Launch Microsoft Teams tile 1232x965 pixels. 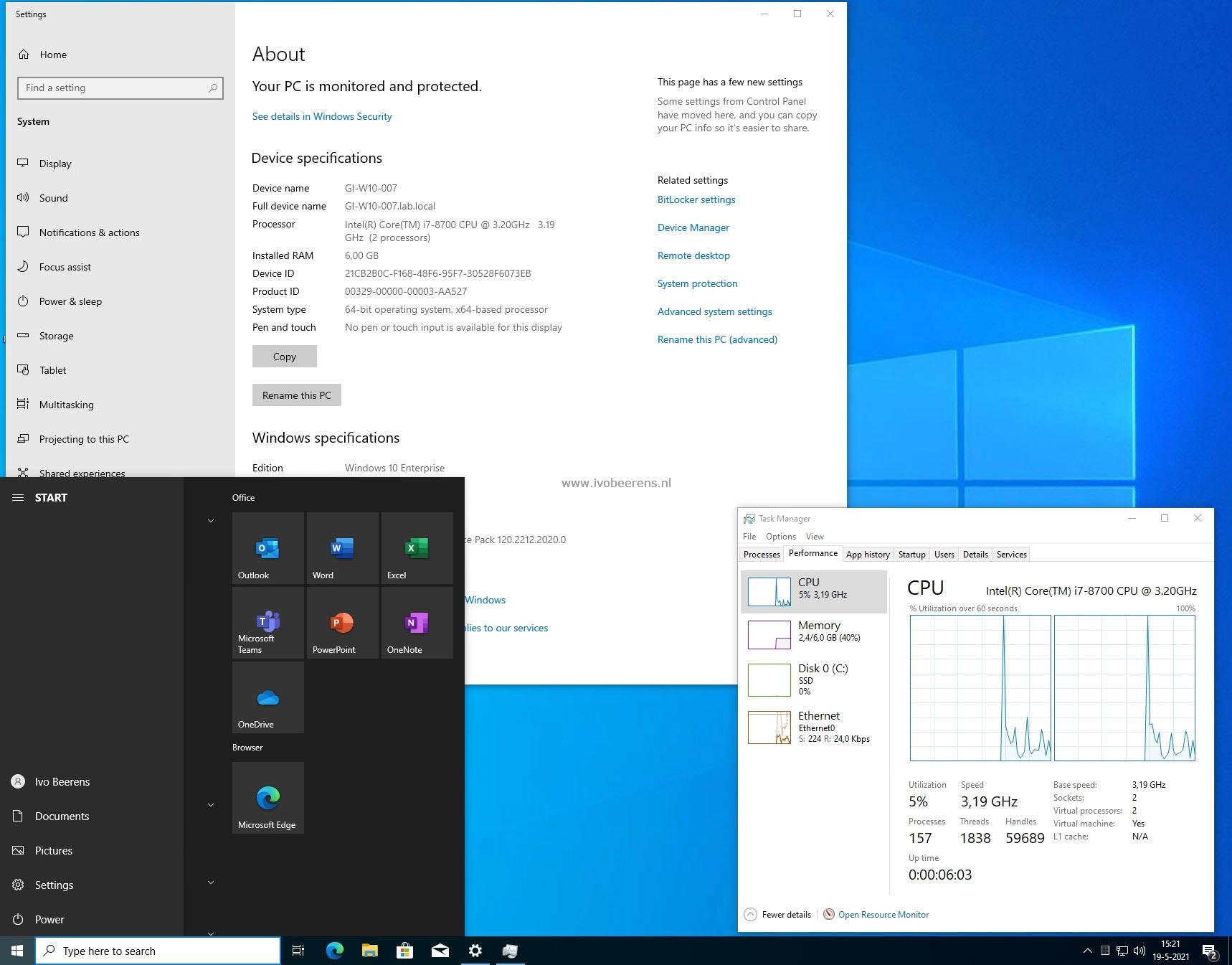pyautogui.click(x=267, y=623)
